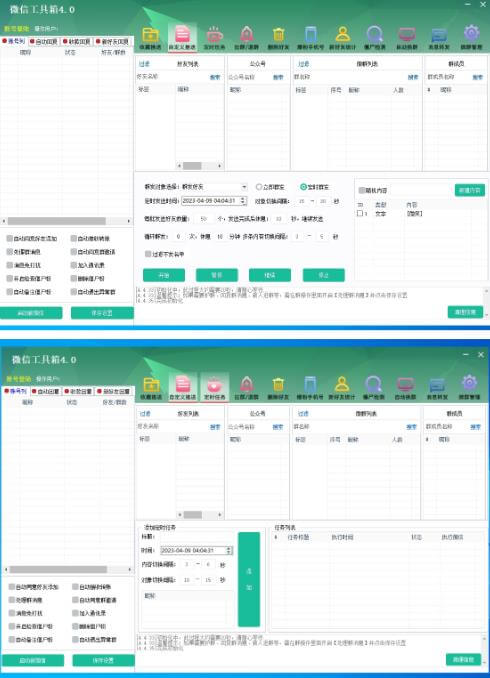Open purple gear management icon, lower window
Screen dimensions: 490x678
click(469, 387)
